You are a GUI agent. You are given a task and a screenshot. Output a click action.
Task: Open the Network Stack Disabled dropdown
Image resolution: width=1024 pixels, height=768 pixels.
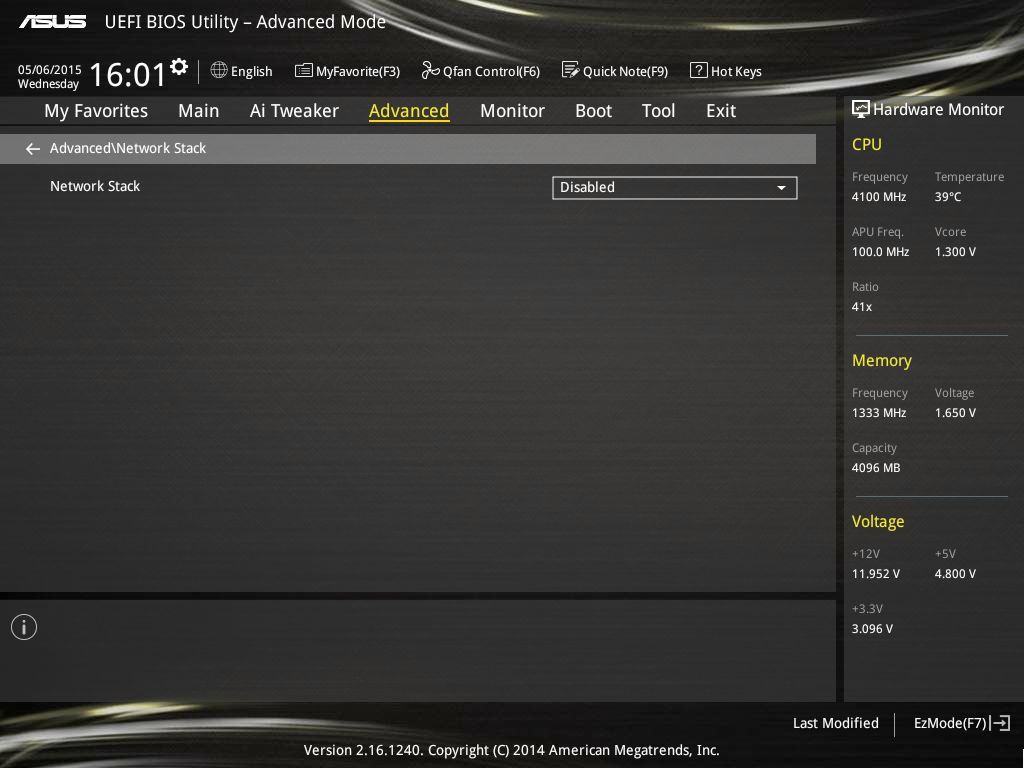(x=675, y=187)
